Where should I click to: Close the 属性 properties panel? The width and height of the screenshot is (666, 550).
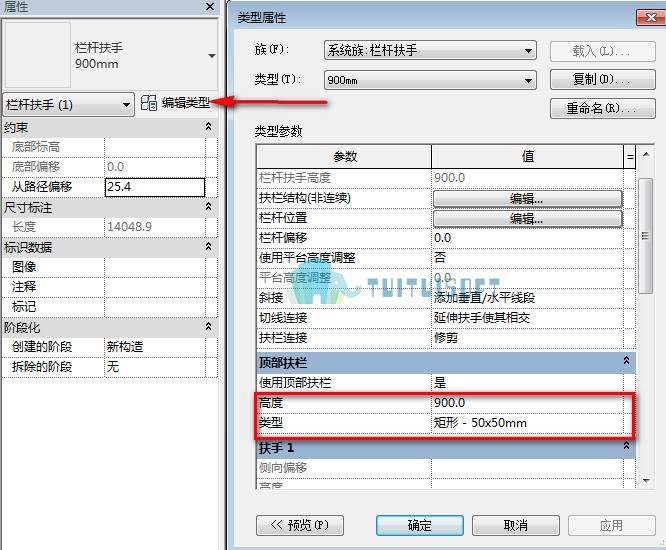210,6
